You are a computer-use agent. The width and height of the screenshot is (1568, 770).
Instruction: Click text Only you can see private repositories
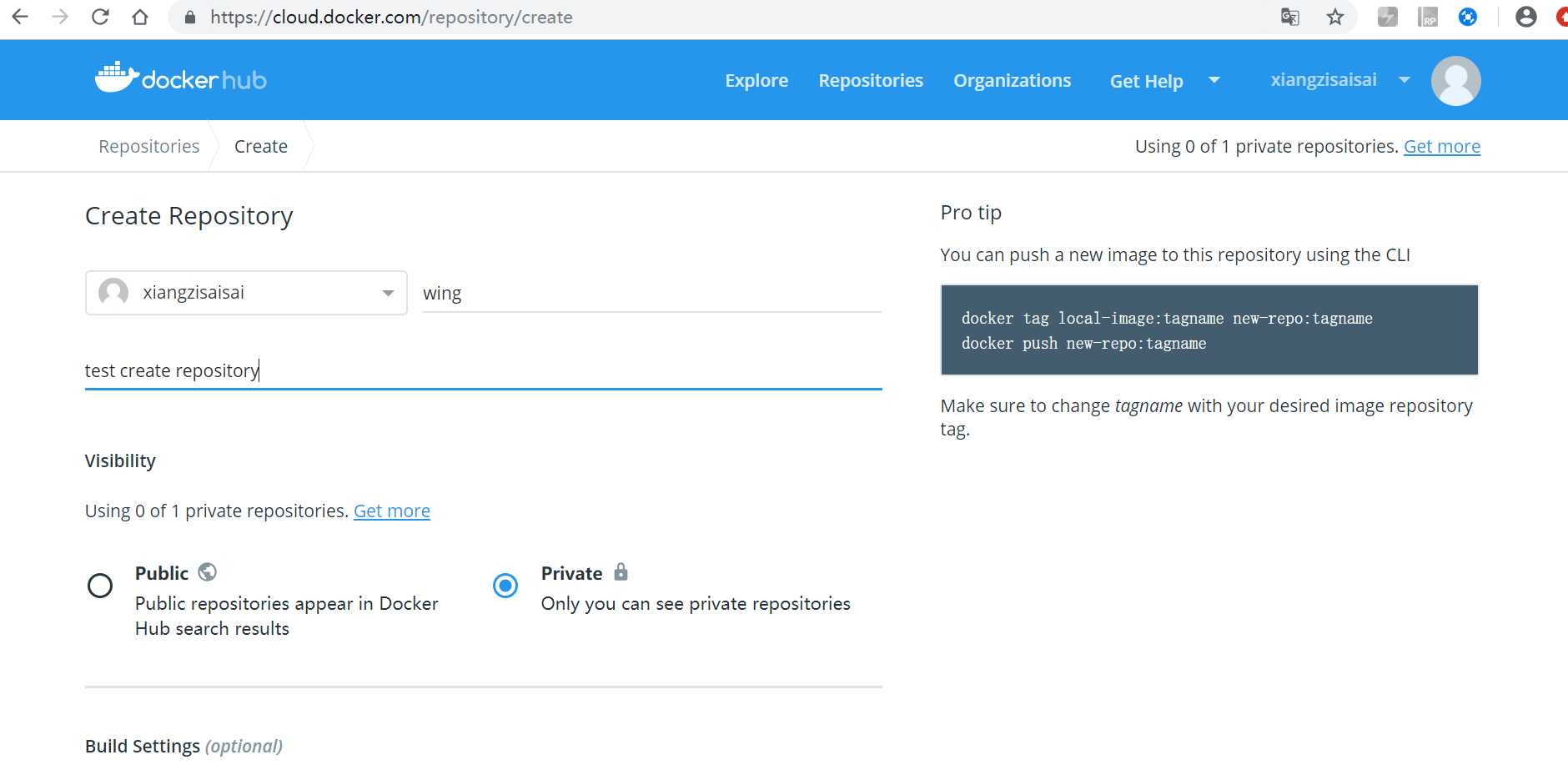coord(696,603)
